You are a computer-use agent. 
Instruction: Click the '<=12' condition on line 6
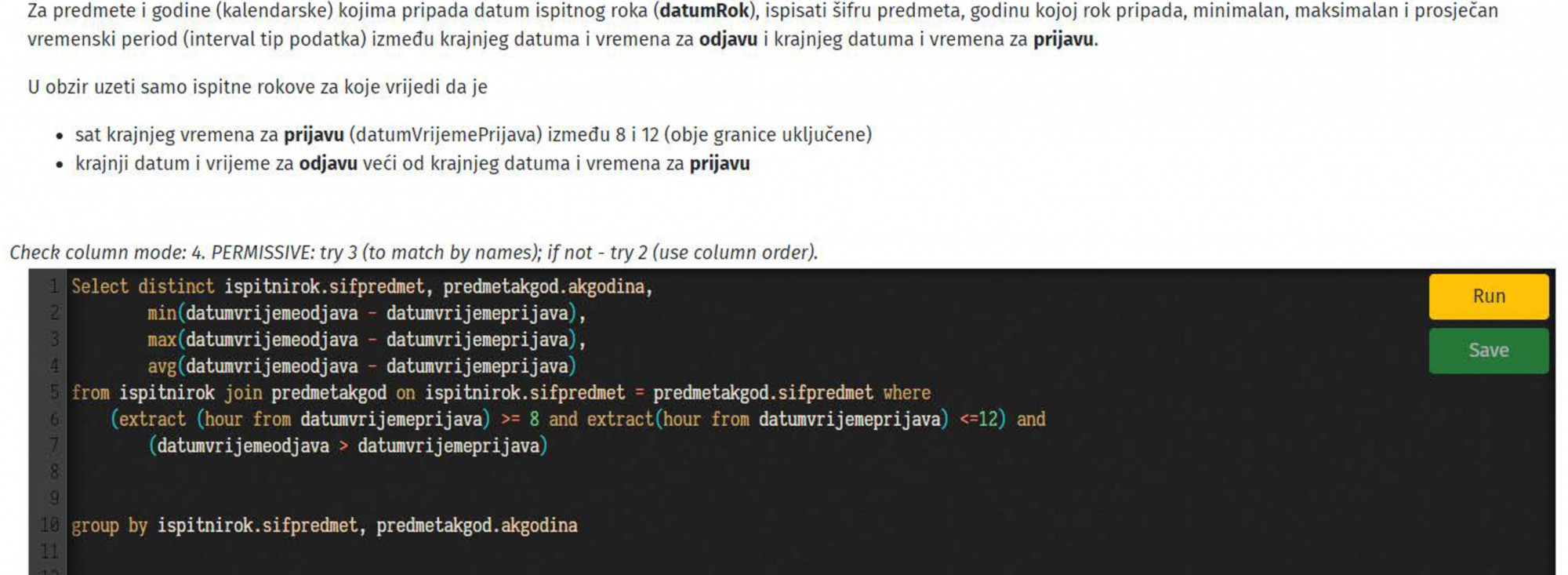pyautogui.click(x=978, y=420)
